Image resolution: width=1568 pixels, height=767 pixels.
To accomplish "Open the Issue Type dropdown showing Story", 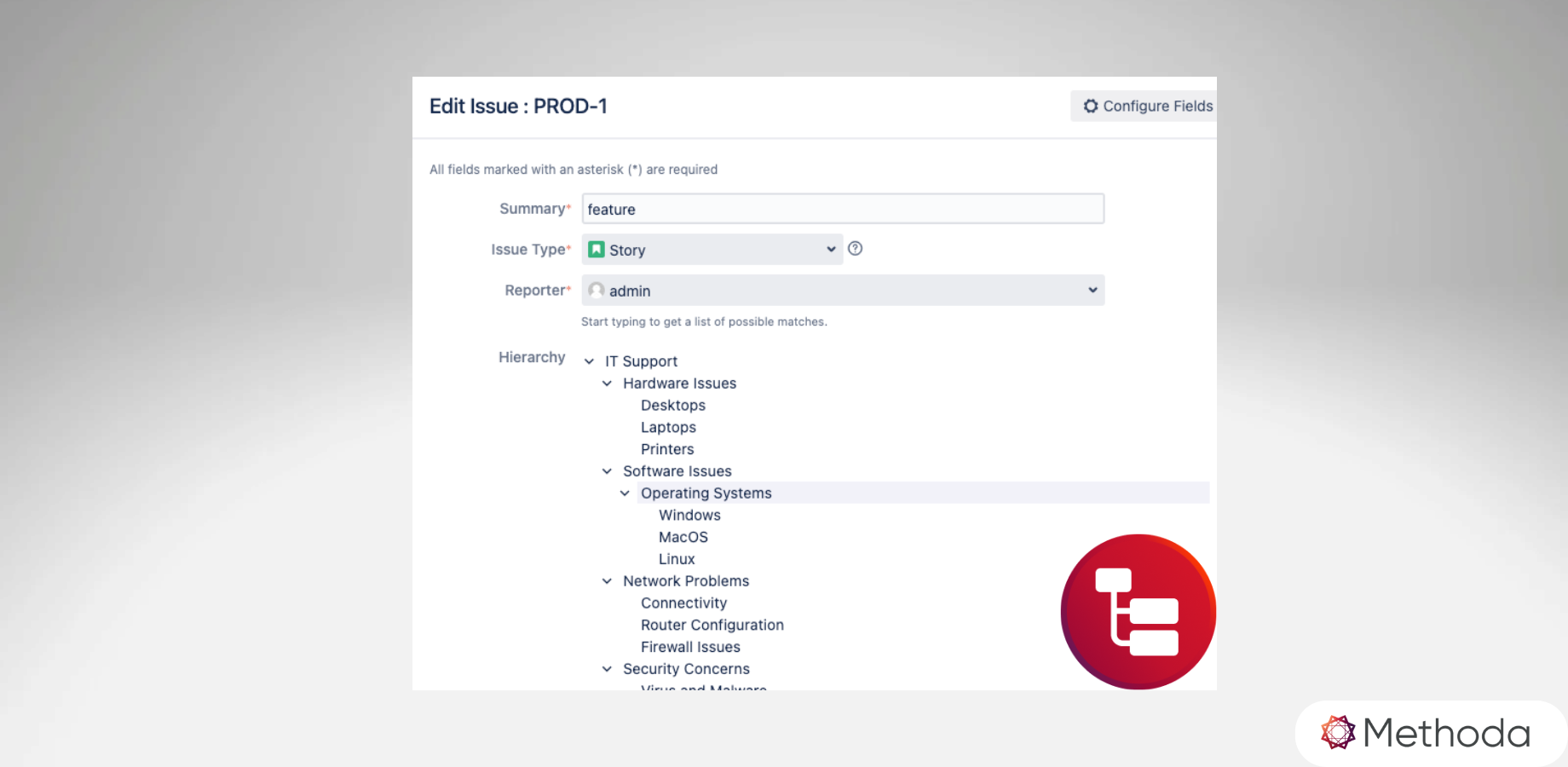I will [x=712, y=250].
